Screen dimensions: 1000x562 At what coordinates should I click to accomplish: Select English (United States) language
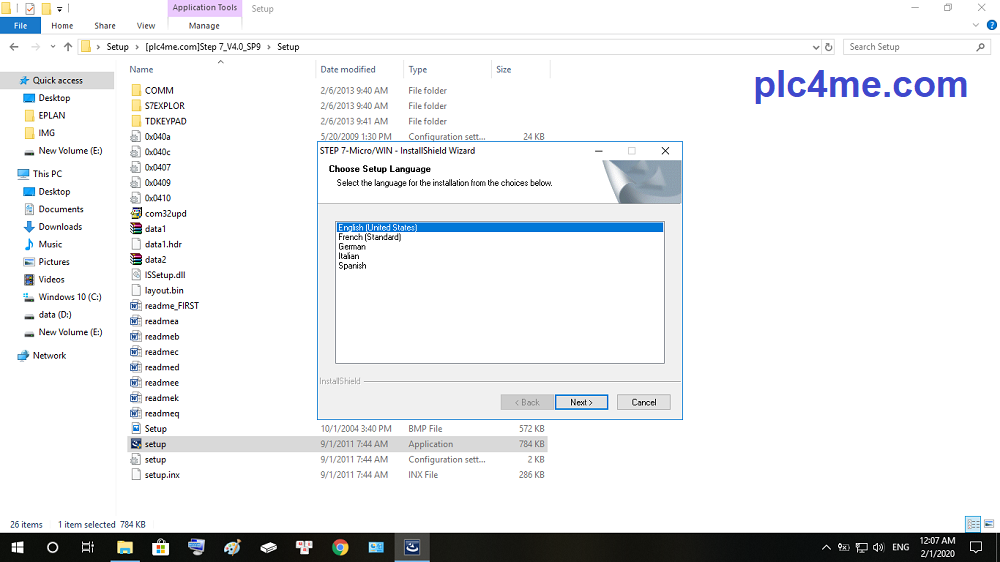(500, 228)
